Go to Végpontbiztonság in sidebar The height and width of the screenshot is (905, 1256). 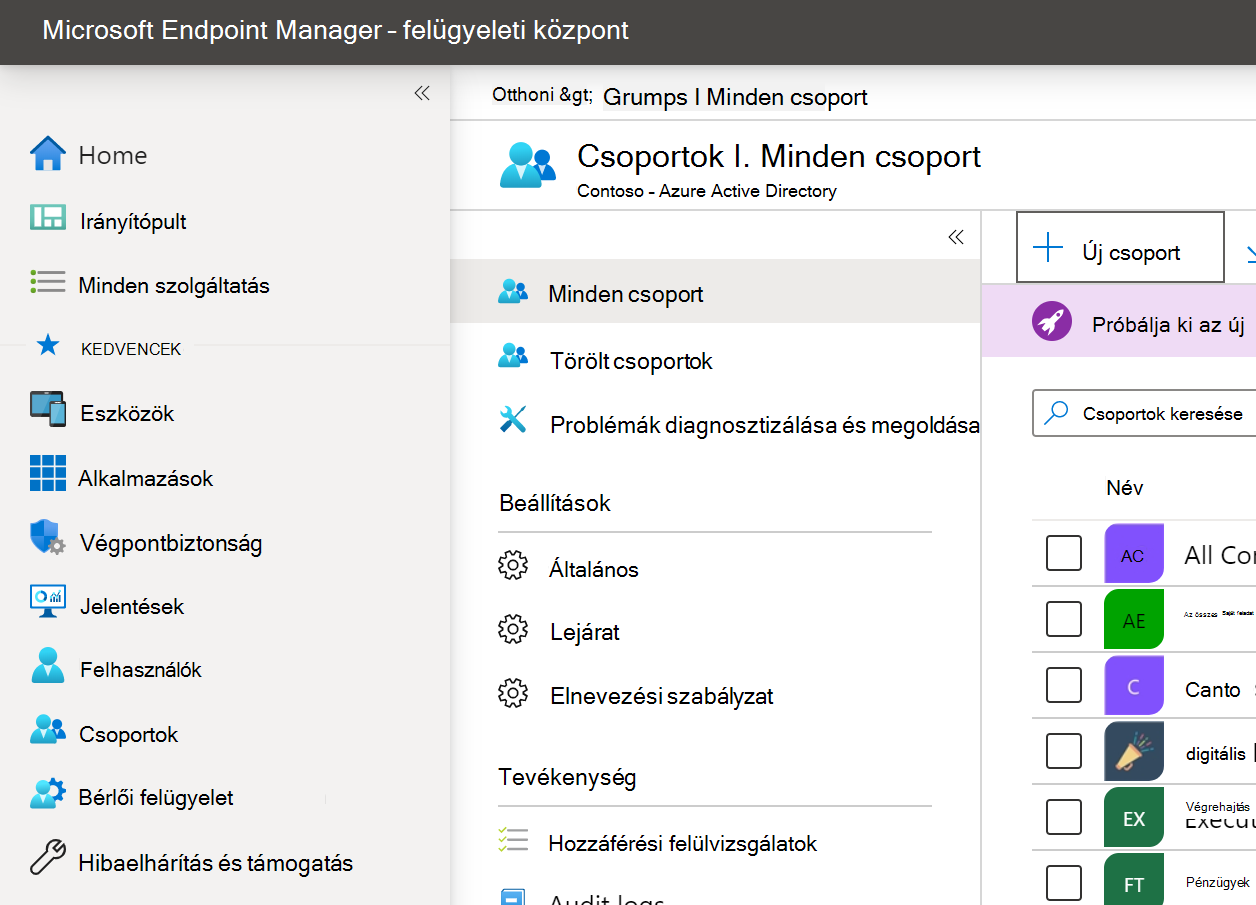[x=171, y=543]
